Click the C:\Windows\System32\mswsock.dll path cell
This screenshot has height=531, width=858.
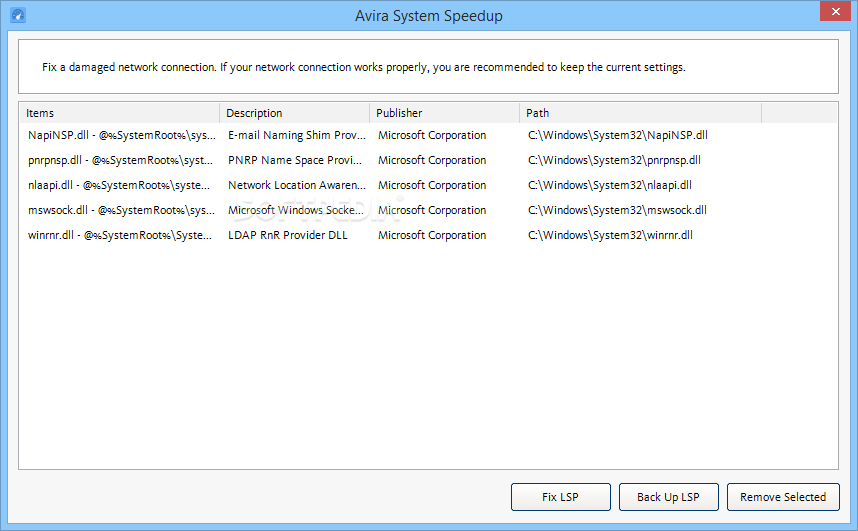point(617,210)
